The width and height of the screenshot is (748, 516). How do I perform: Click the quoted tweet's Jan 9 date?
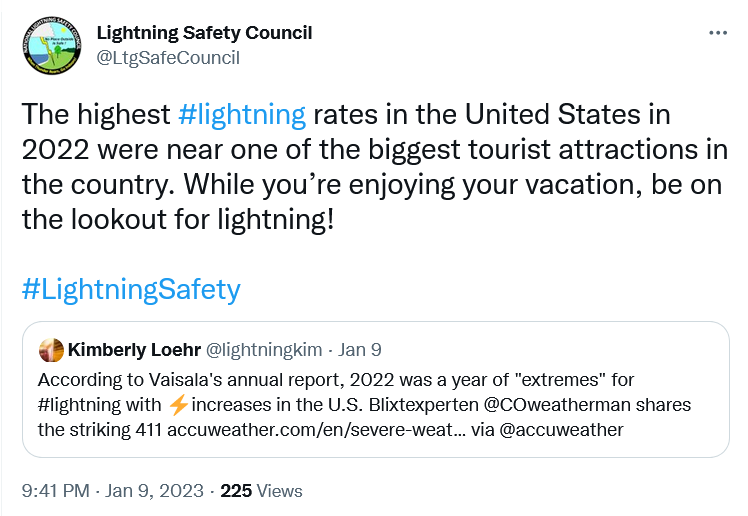(360, 350)
